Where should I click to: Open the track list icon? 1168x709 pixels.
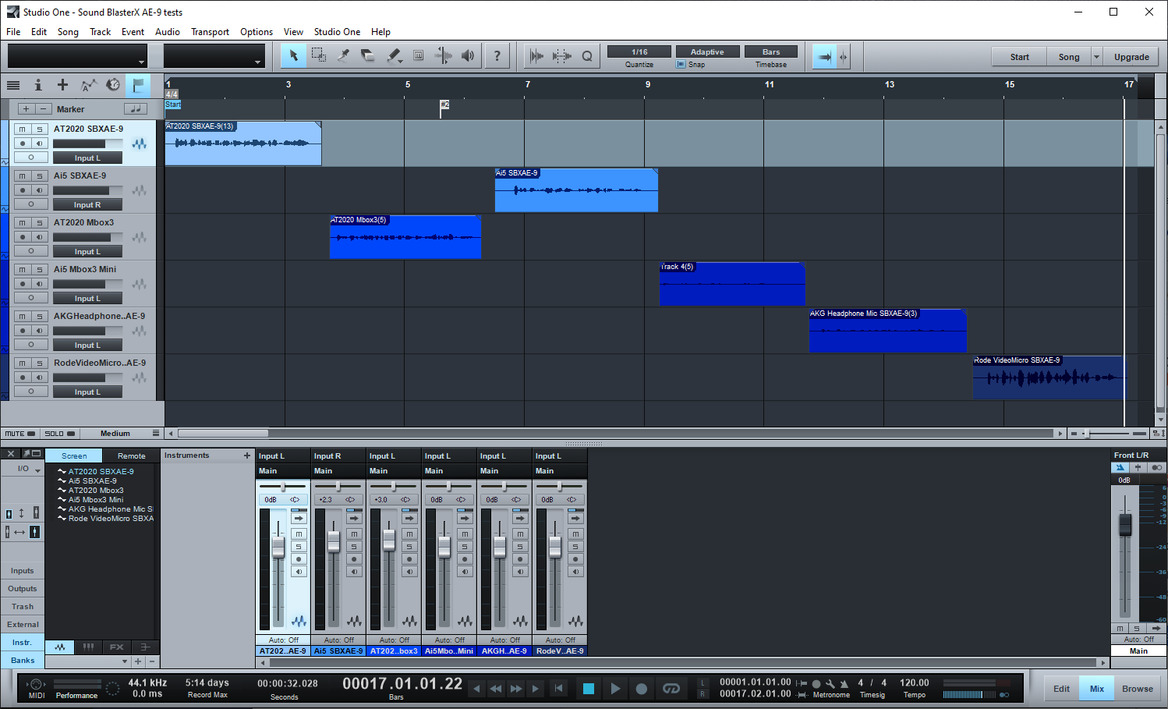pos(13,85)
